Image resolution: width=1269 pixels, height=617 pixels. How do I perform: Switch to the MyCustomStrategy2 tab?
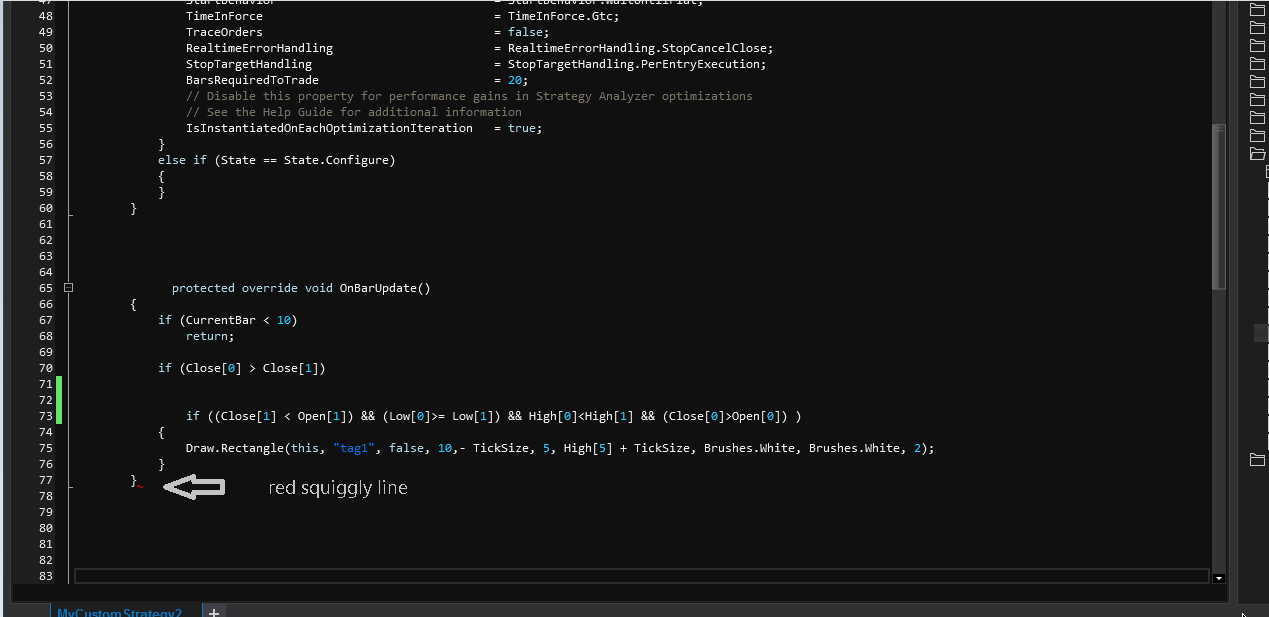119,612
